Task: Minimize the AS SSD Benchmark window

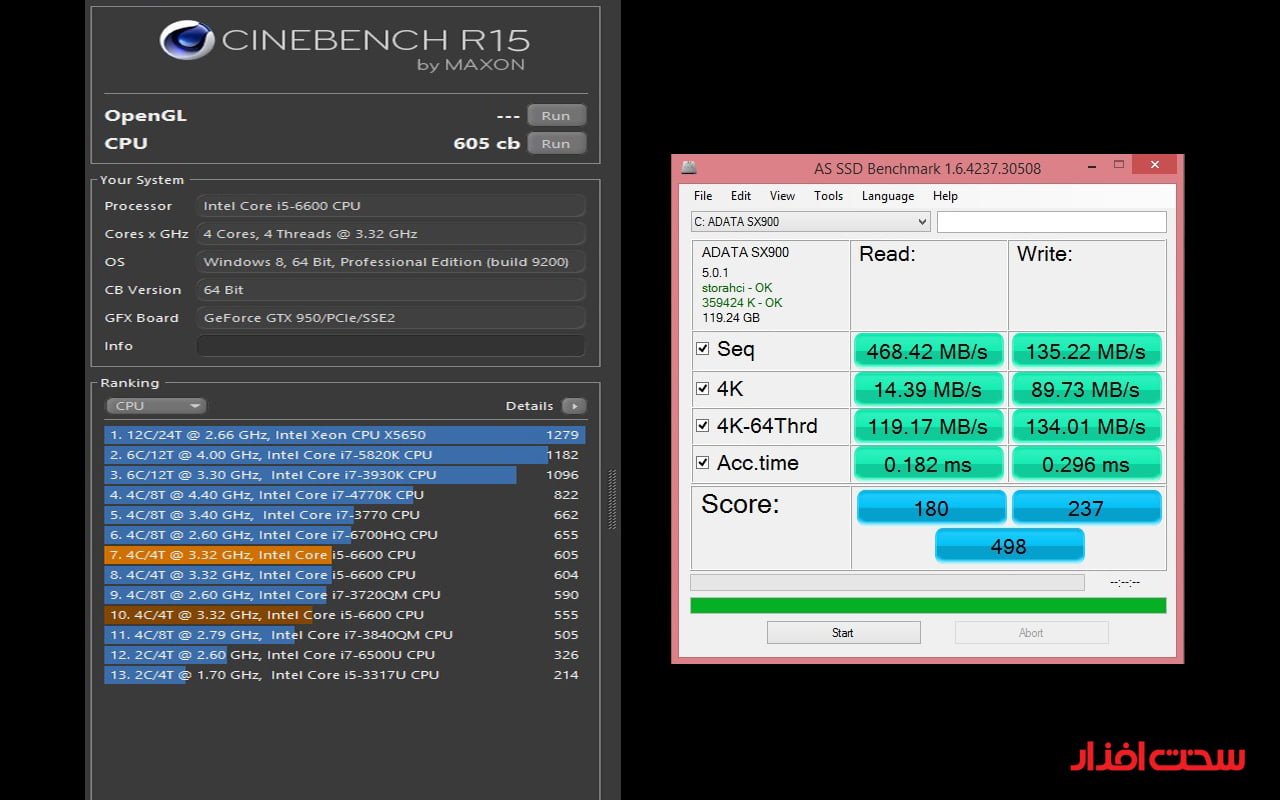Action: click(x=1085, y=165)
